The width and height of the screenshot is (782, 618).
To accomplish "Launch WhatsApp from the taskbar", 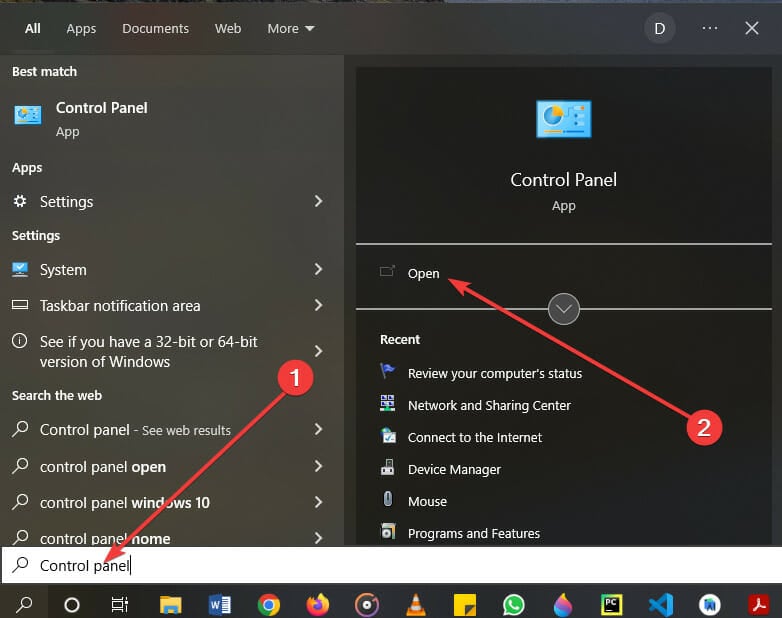I will point(514,605).
